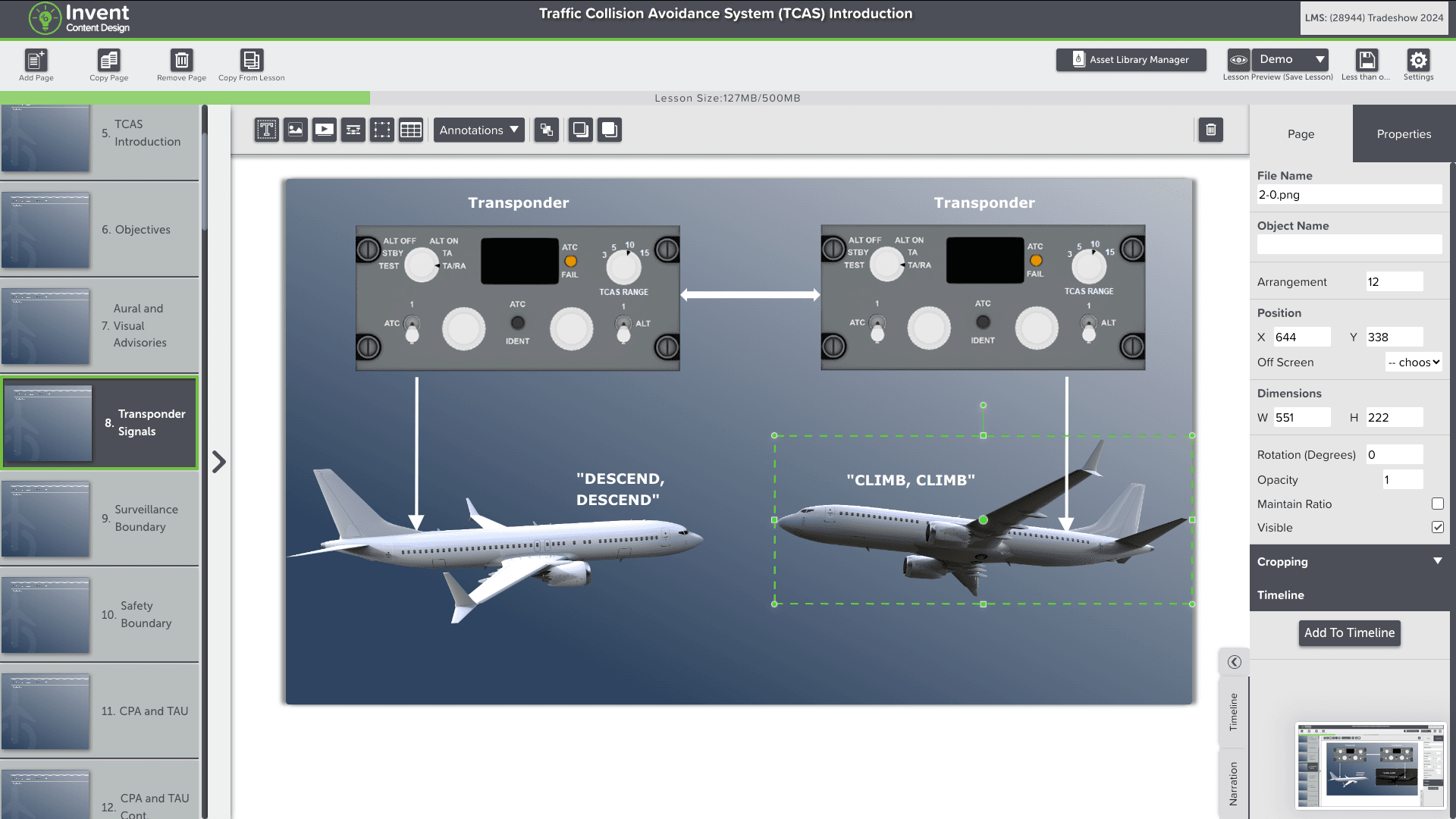Open the Annotations dropdown

(x=479, y=130)
